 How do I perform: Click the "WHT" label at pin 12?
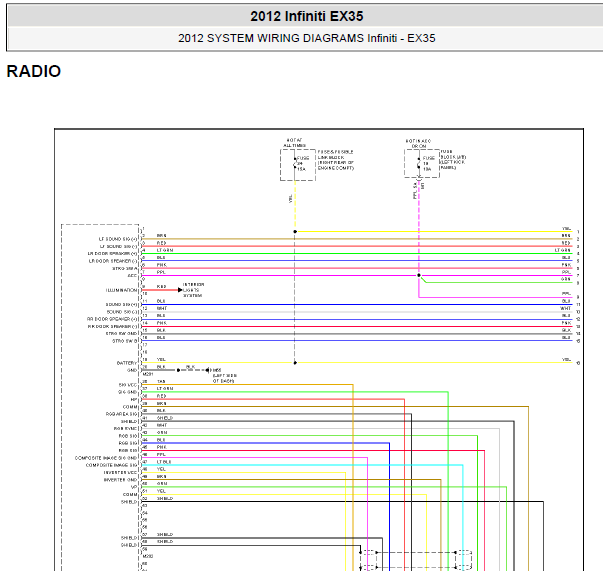coord(162,308)
